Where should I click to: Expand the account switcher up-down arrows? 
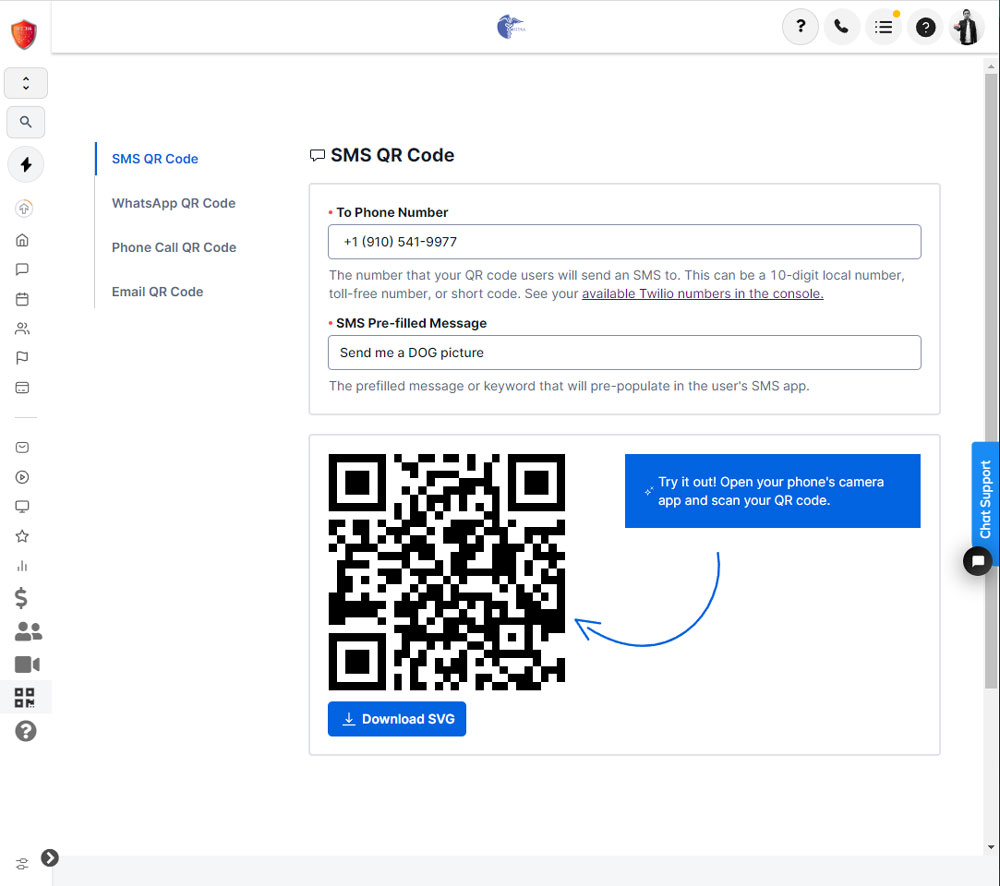[26, 83]
